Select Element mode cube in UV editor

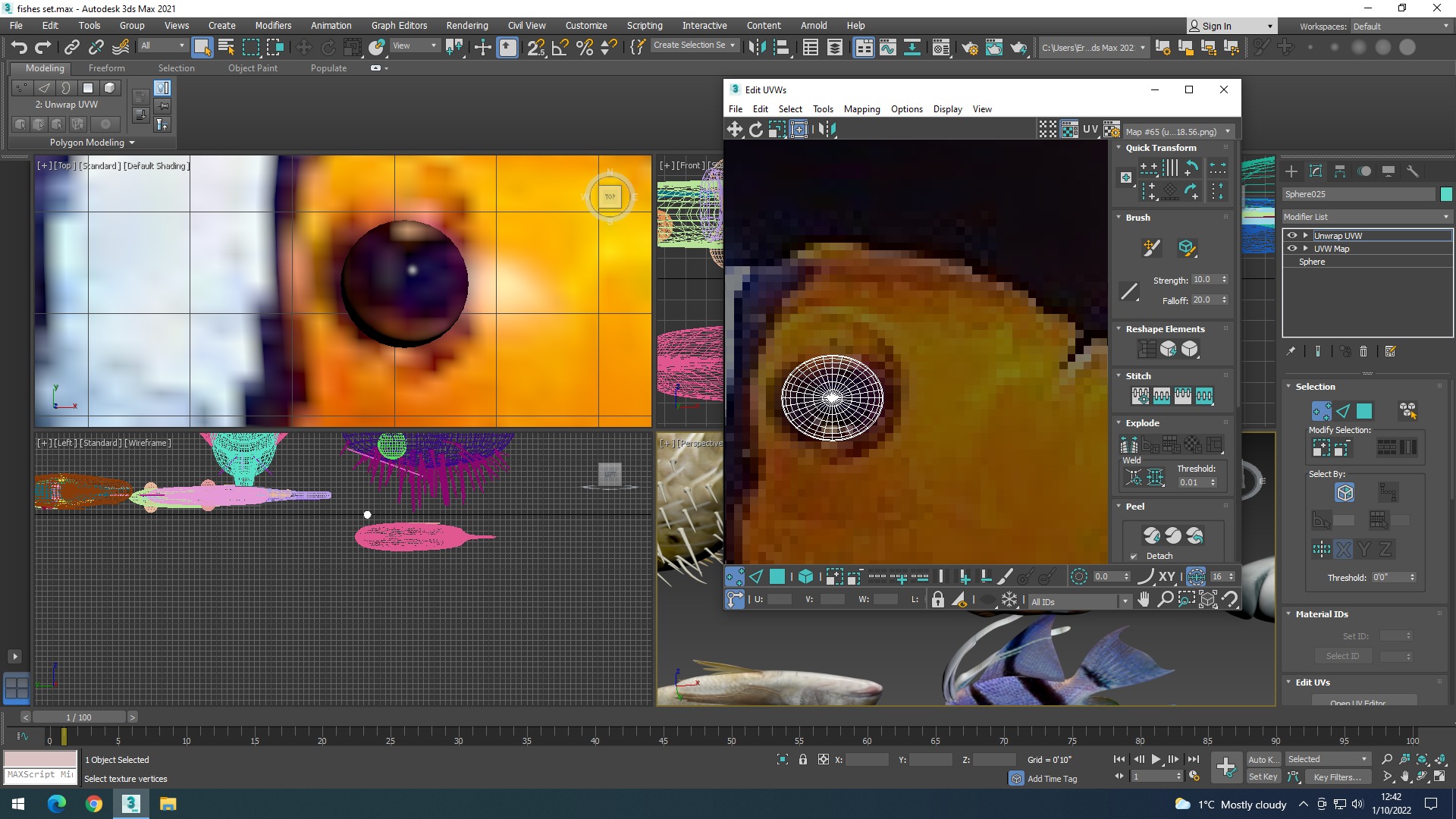click(x=805, y=577)
